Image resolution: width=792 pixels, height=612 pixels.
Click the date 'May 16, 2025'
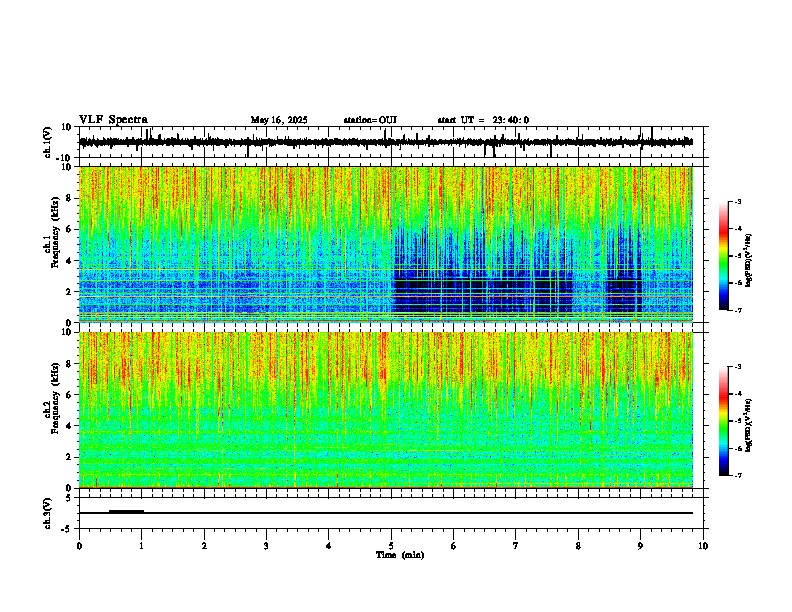point(279,120)
